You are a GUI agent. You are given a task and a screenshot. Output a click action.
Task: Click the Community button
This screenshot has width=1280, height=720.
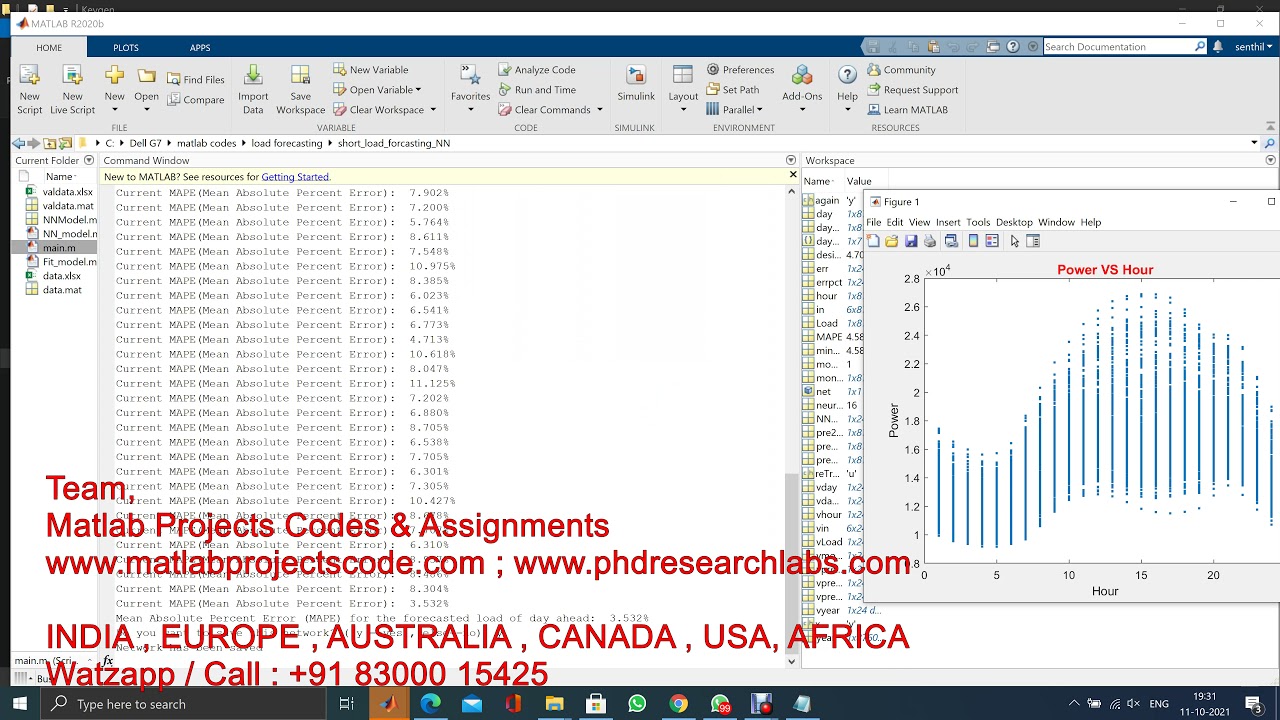pos(901,70)
